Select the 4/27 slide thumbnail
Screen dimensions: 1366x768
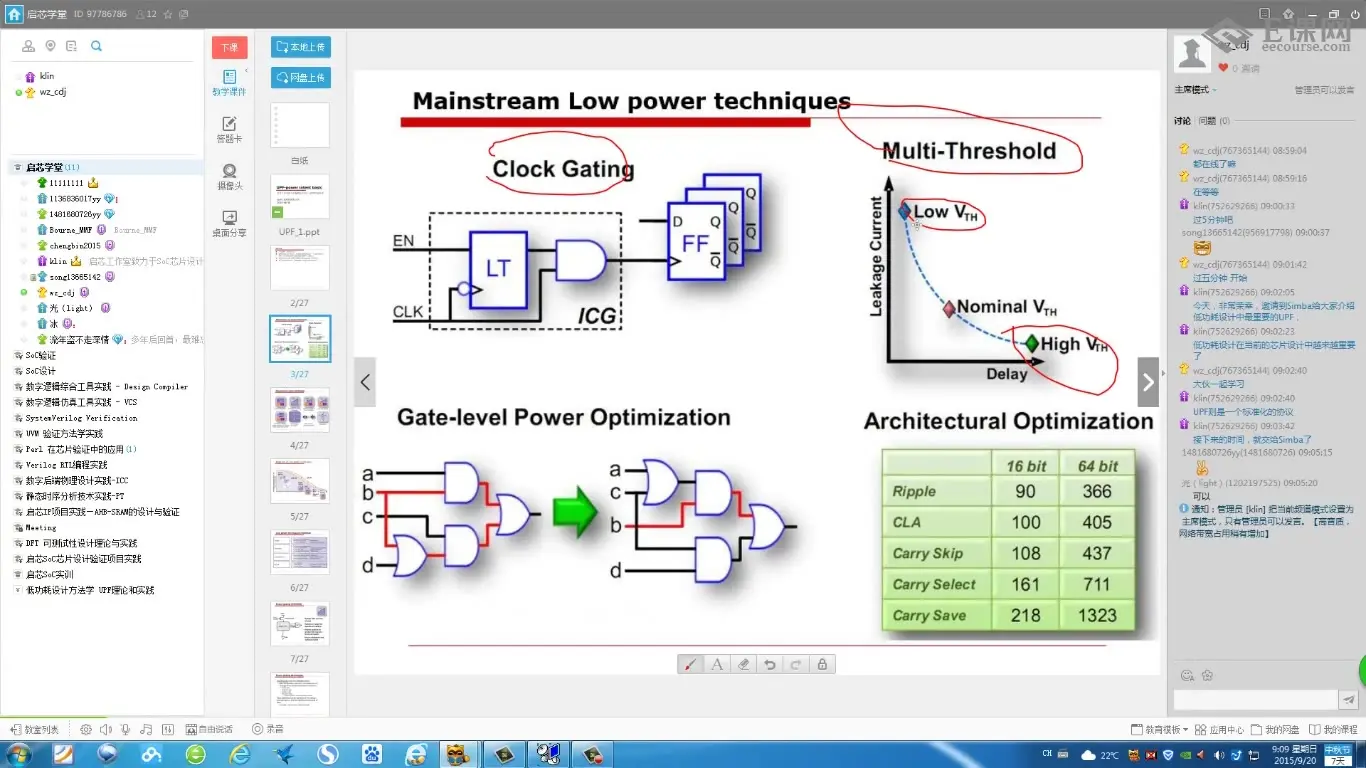pos(300,410)
